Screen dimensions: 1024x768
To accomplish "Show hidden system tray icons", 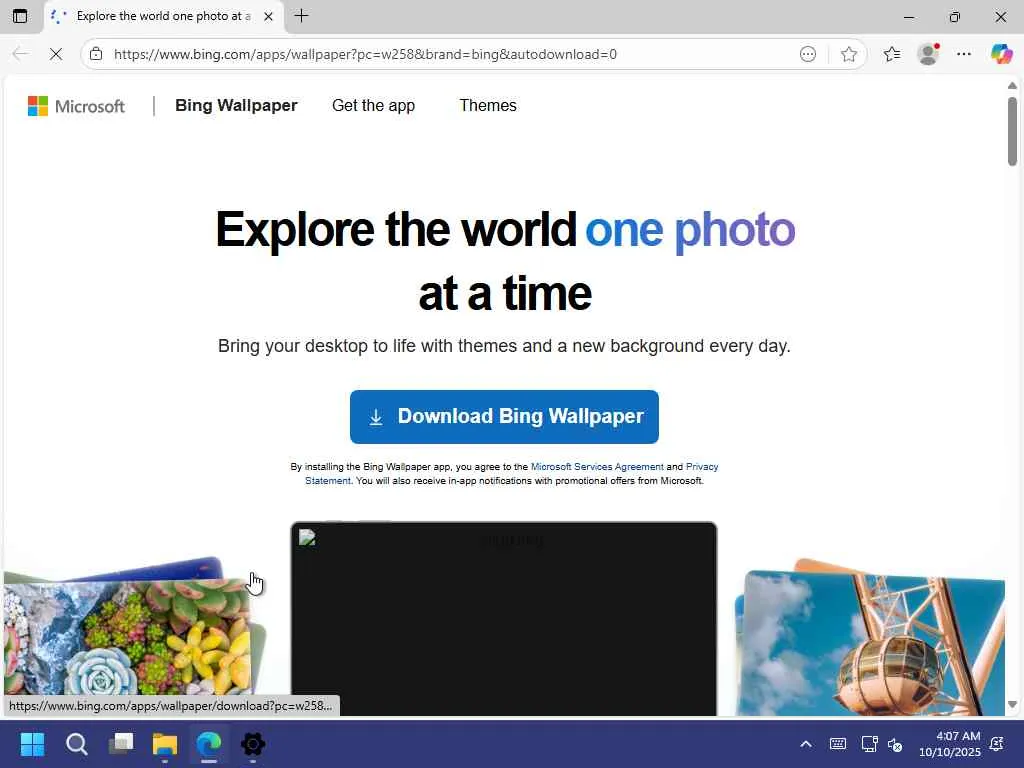I will 806,744.
